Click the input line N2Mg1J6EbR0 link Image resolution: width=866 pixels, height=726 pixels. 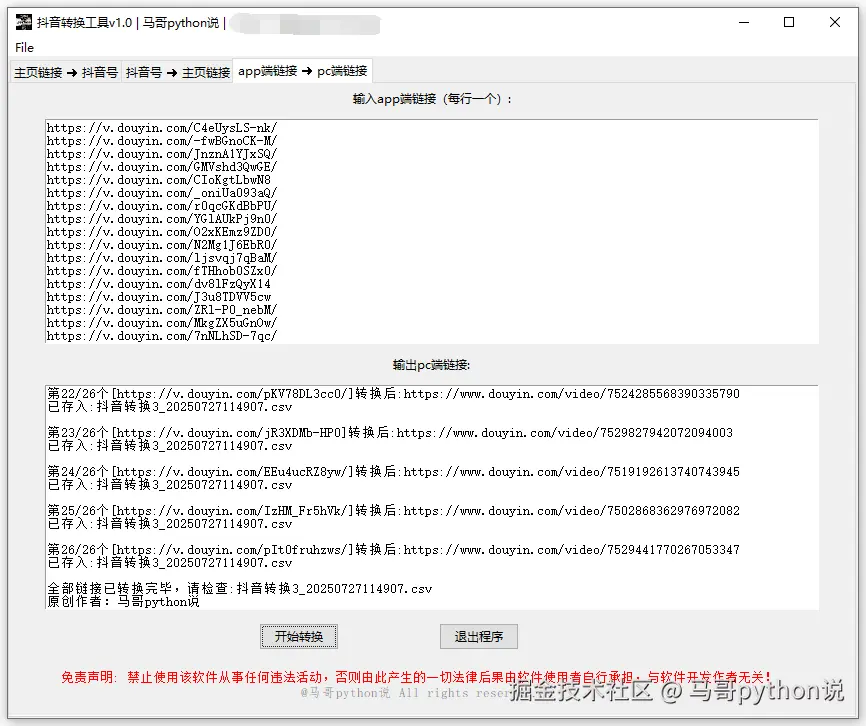[x=162, y=245]
